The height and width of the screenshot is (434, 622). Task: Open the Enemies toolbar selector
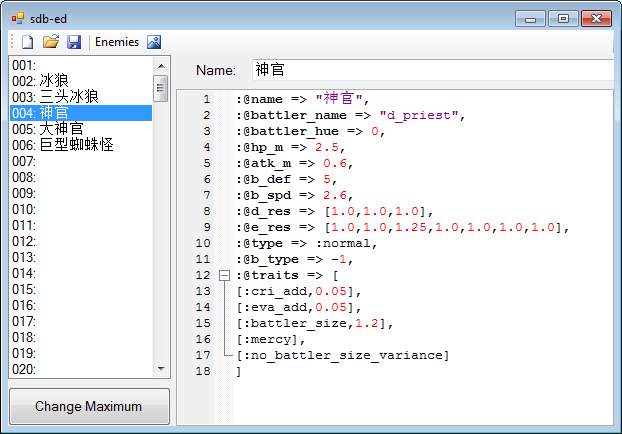[x=117, y=42]
